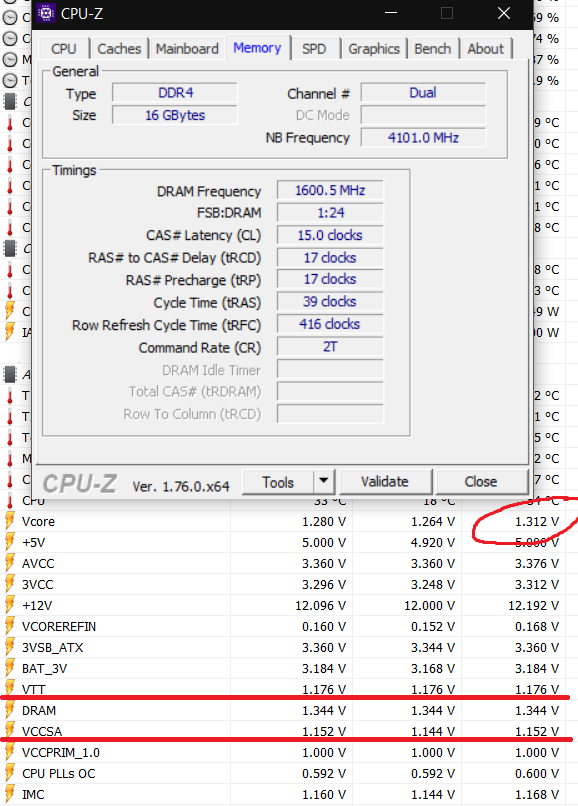Screen dimensions: 578x806
Task: Click the DRAM current value 1.344 V
Action: tap(324, 710)
